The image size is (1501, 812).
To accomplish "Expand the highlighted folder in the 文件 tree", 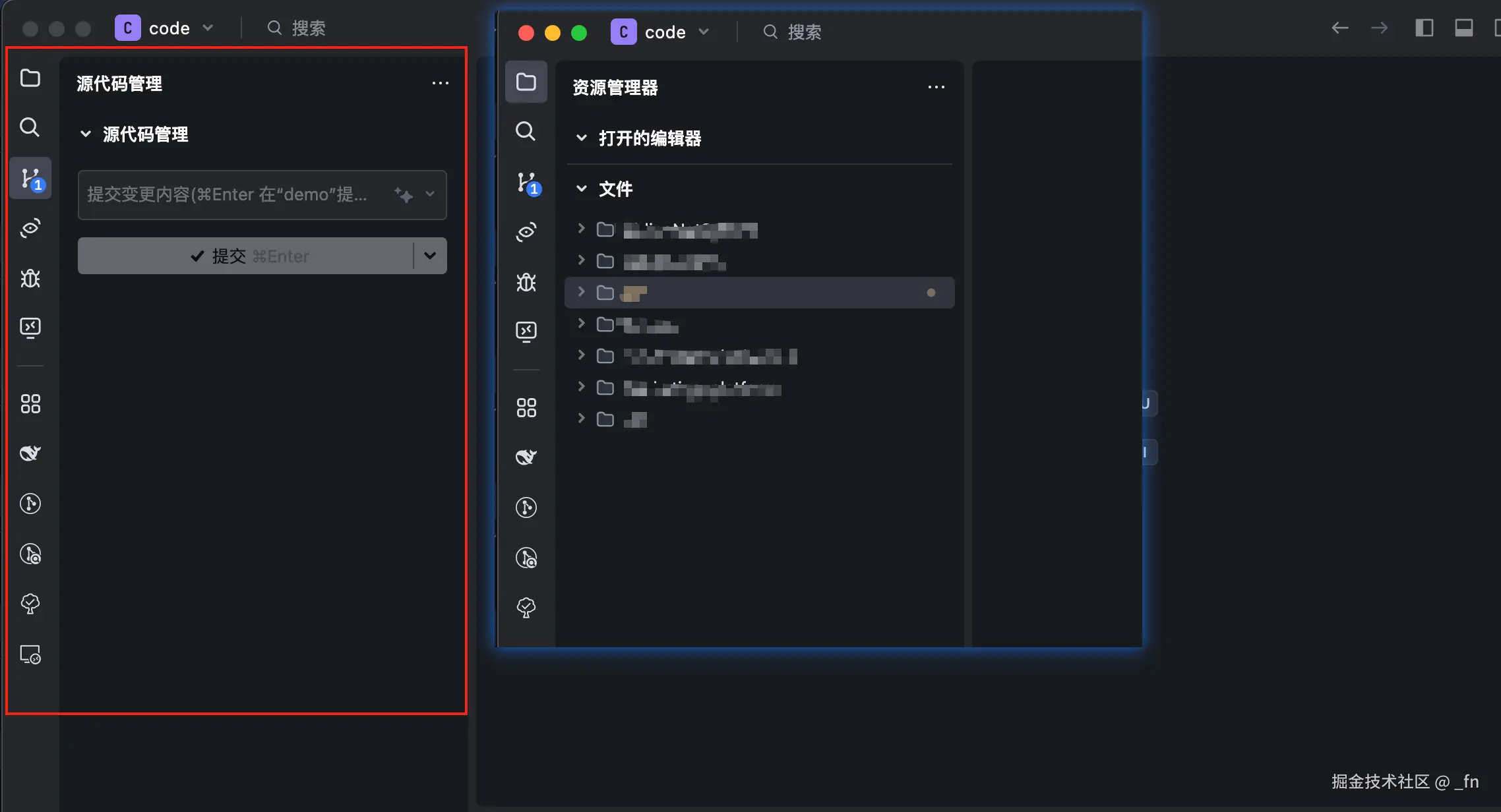I will coord(581,292).
